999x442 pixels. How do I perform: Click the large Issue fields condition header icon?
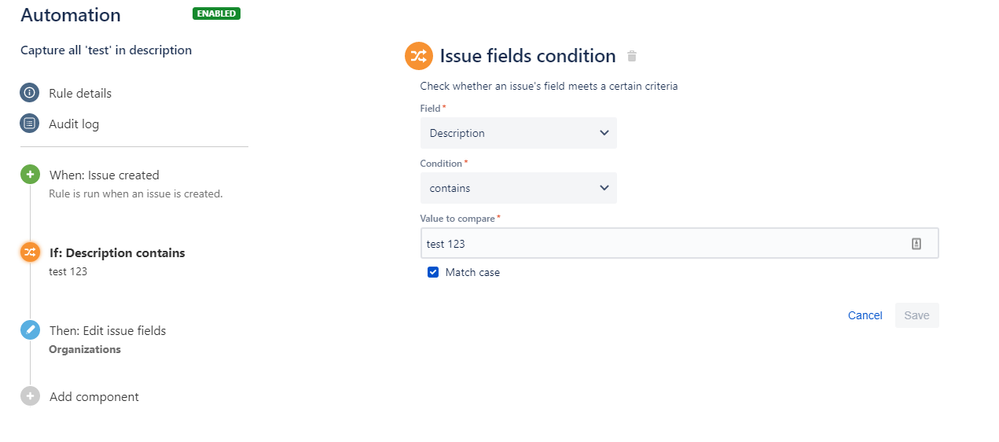pos(419,56)
